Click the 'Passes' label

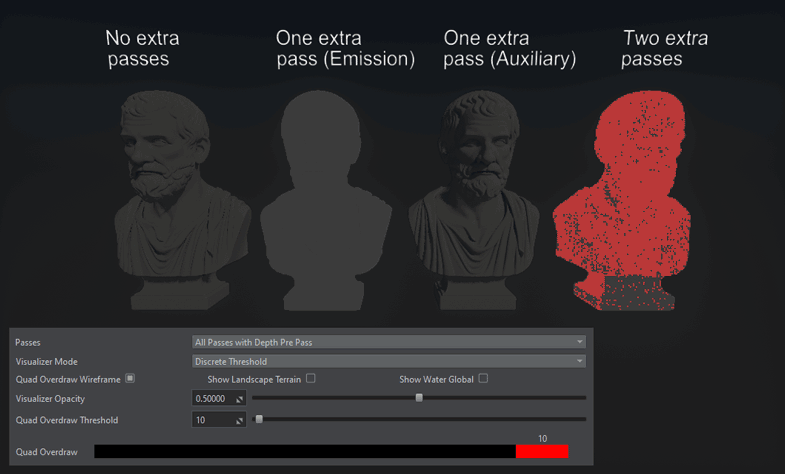click(x=28, y=342)
